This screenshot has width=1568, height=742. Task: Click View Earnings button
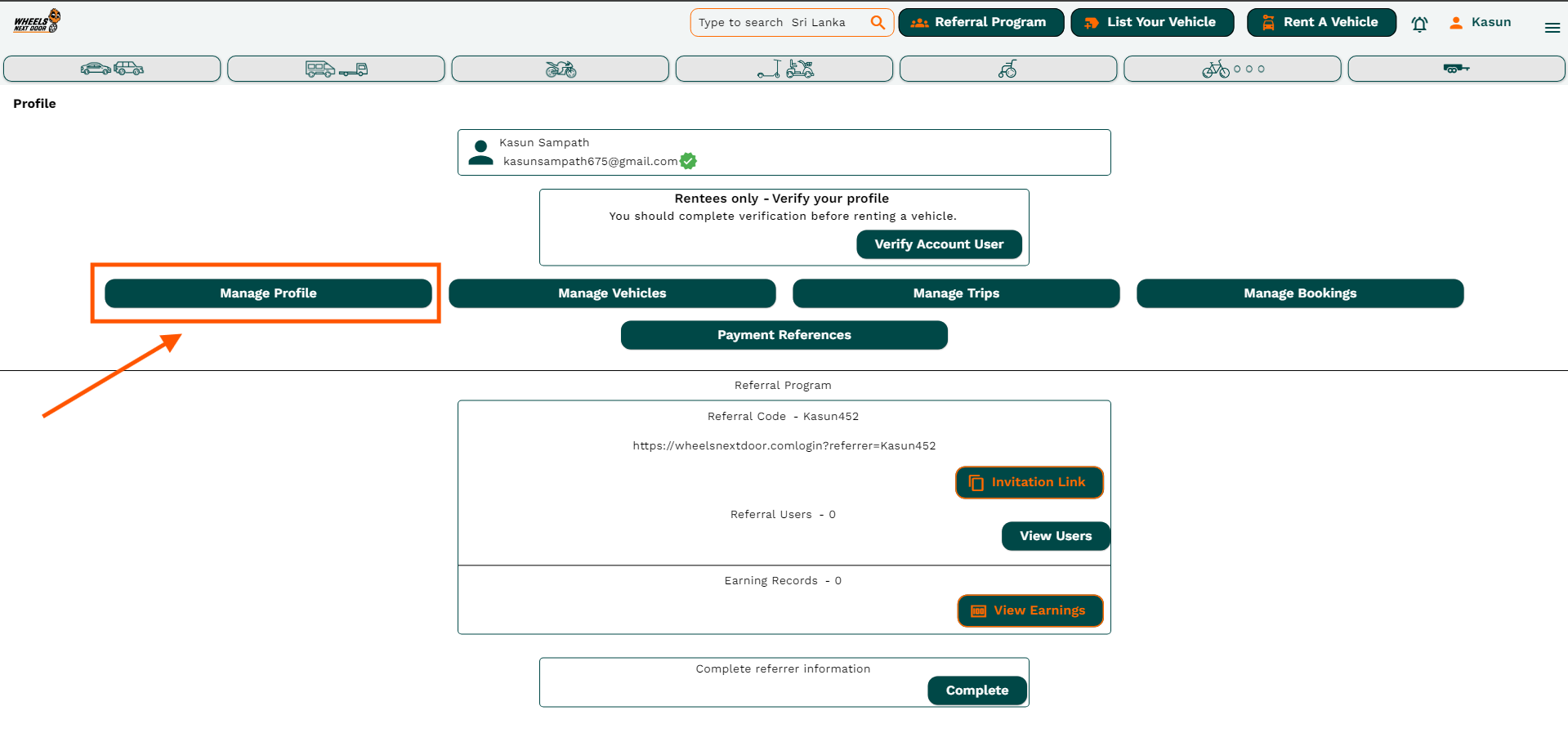tap(1030, 610)
